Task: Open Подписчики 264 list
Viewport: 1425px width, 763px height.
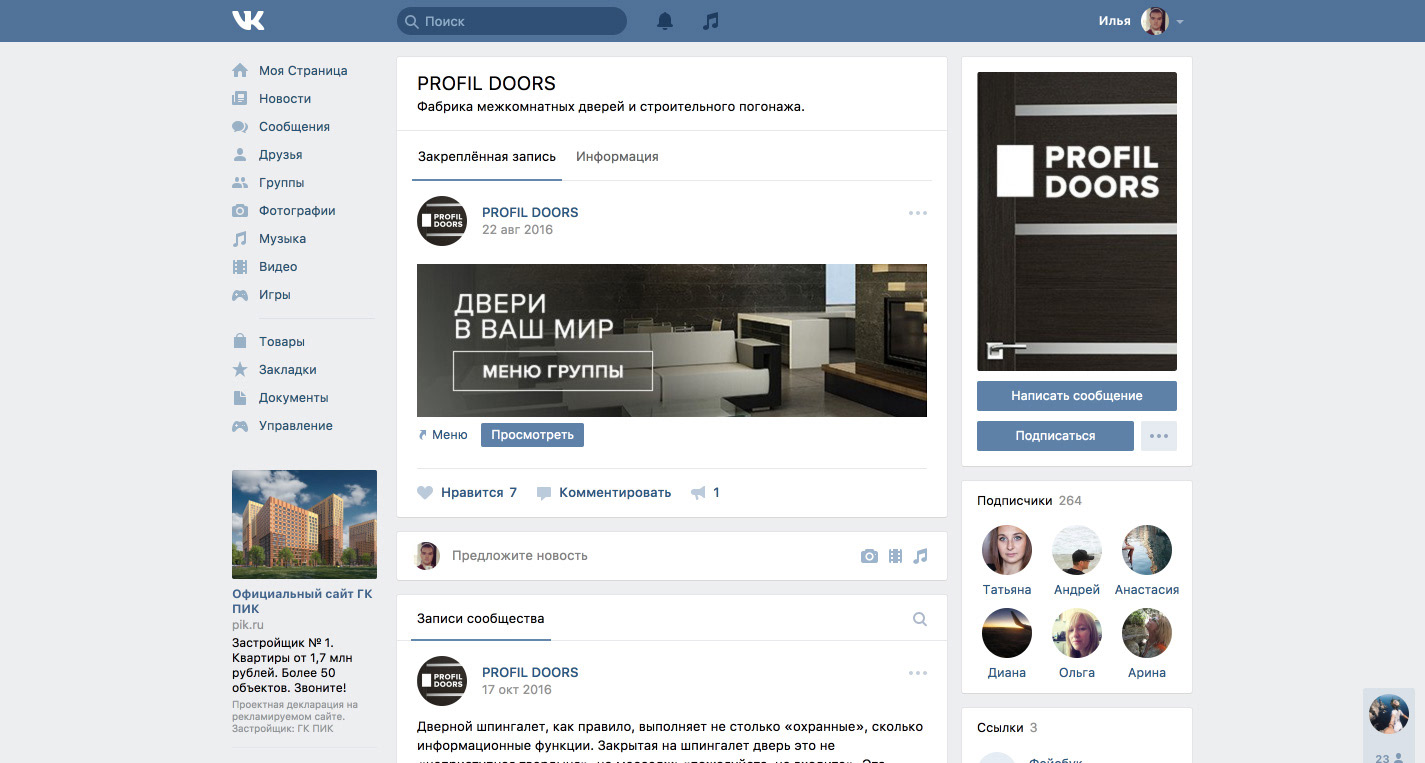Action: [x=1029, y=501]
